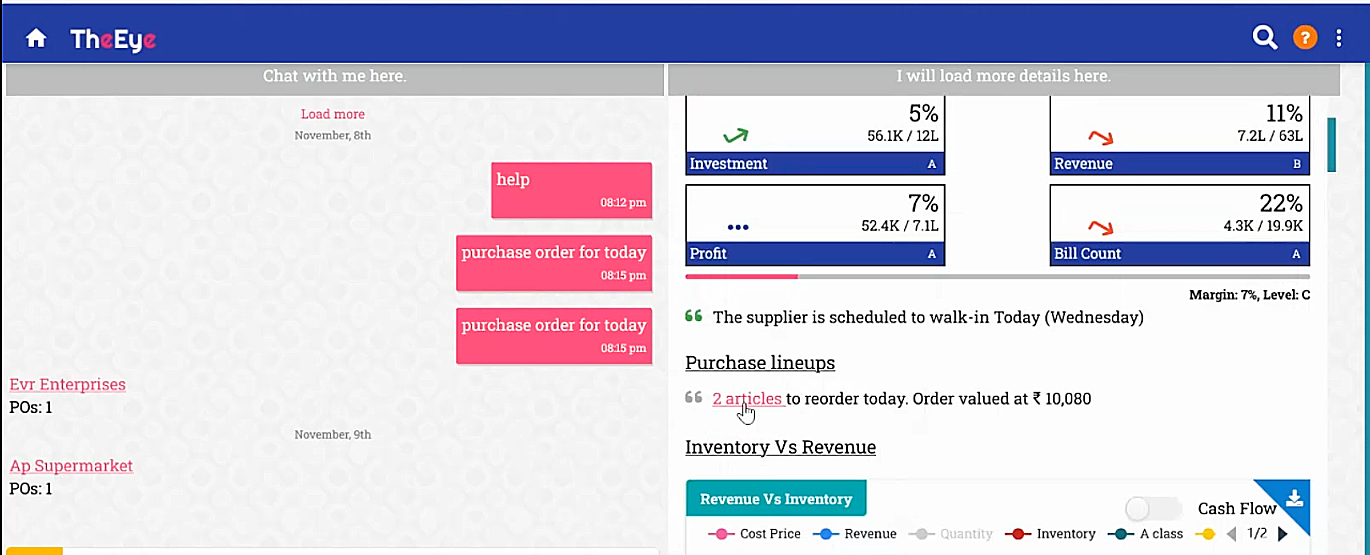The height and width of the screenshot is (555, 1370).
Task: Show the greyed-out Quantity legend series
Action: (x=951, y=534)
